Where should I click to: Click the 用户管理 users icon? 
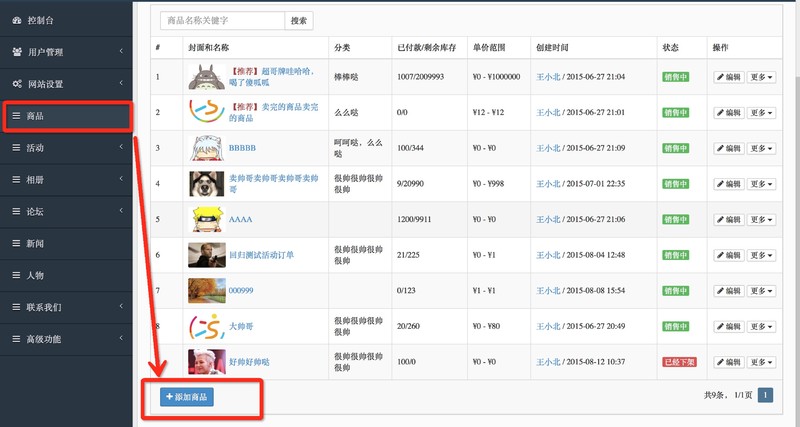17,52
